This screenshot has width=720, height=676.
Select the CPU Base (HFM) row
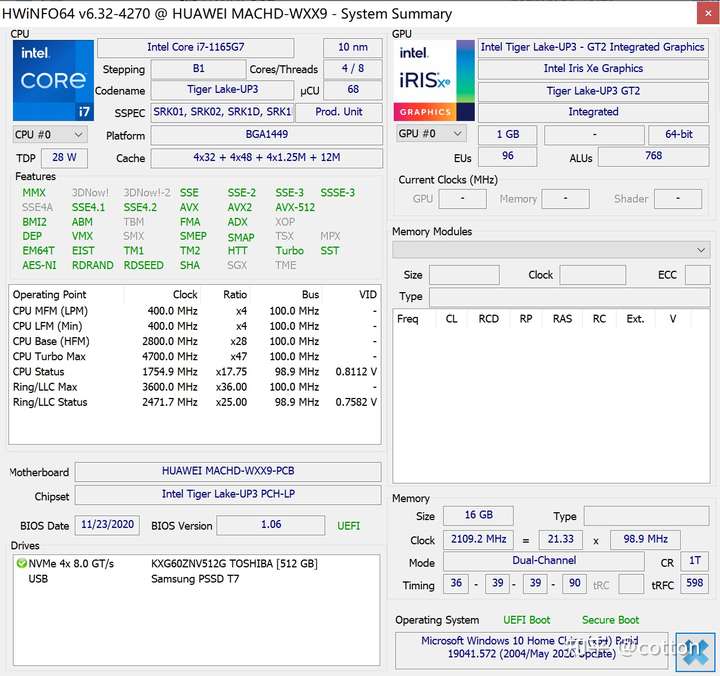coord(195,341)
